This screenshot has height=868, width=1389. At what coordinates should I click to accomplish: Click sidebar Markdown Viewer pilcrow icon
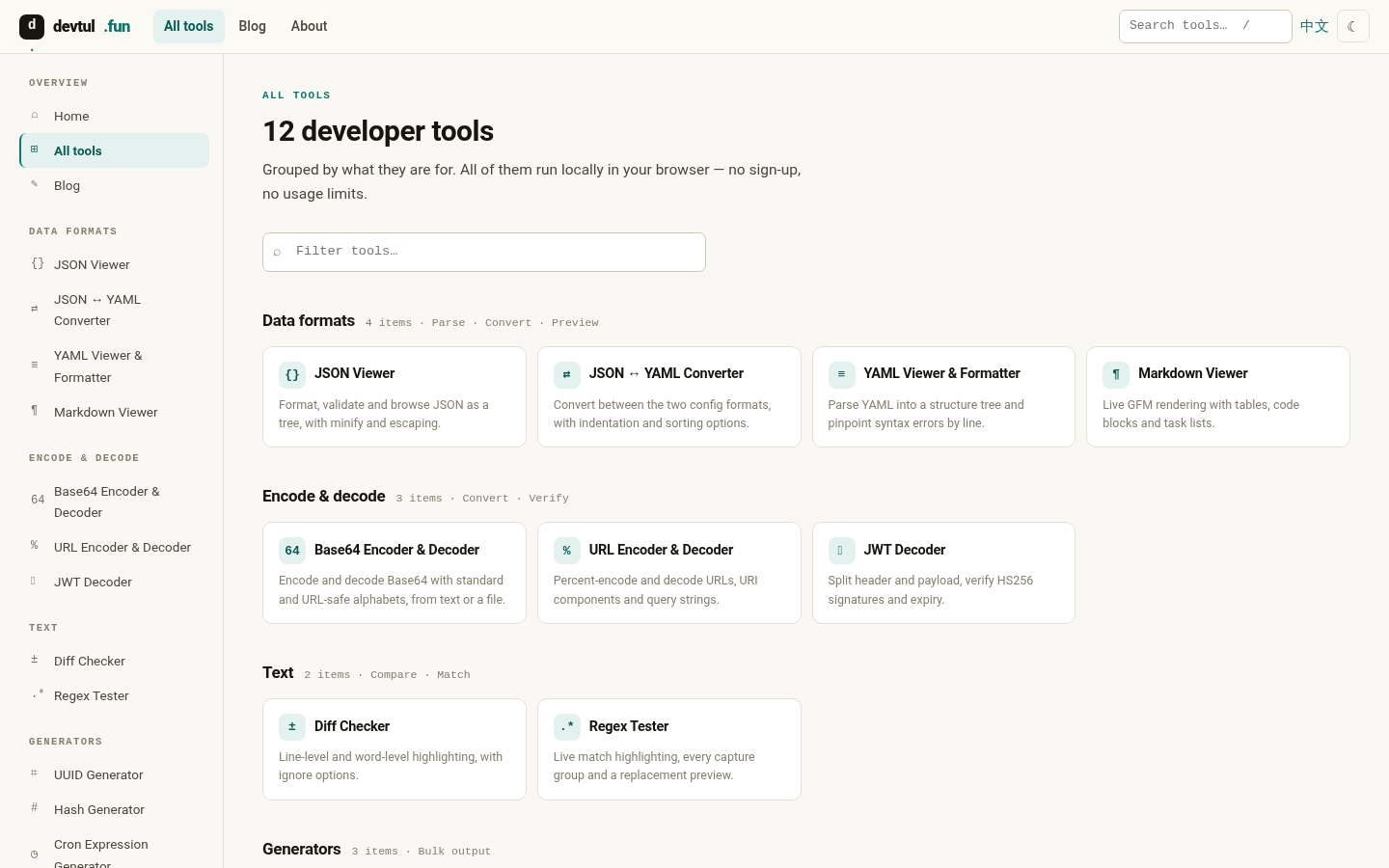pos(35,411)
